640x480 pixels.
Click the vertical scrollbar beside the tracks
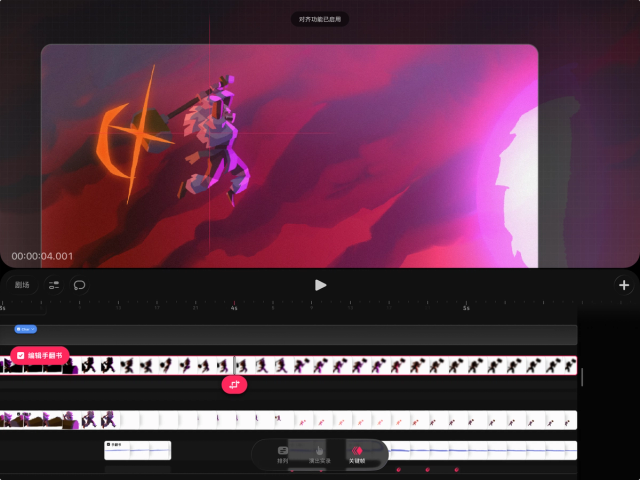coord(582,376)
